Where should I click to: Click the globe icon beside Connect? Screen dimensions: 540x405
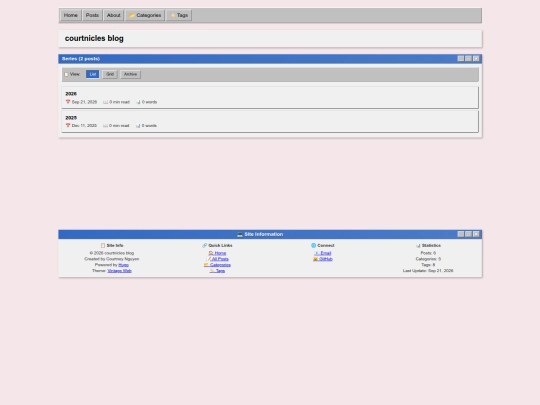313,246
